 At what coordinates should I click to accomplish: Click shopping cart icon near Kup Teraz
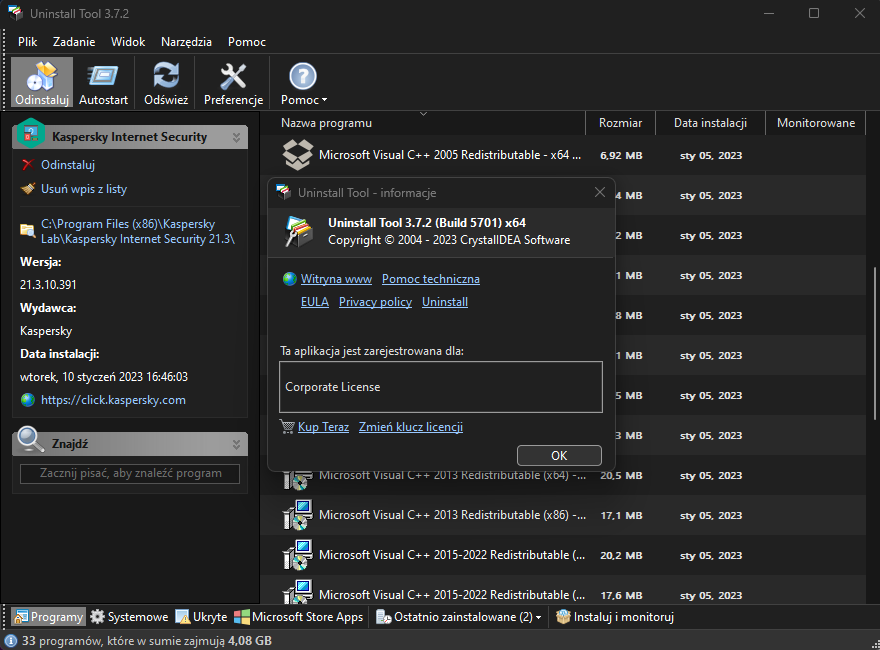pyautogui.click(x=287, y=427)
